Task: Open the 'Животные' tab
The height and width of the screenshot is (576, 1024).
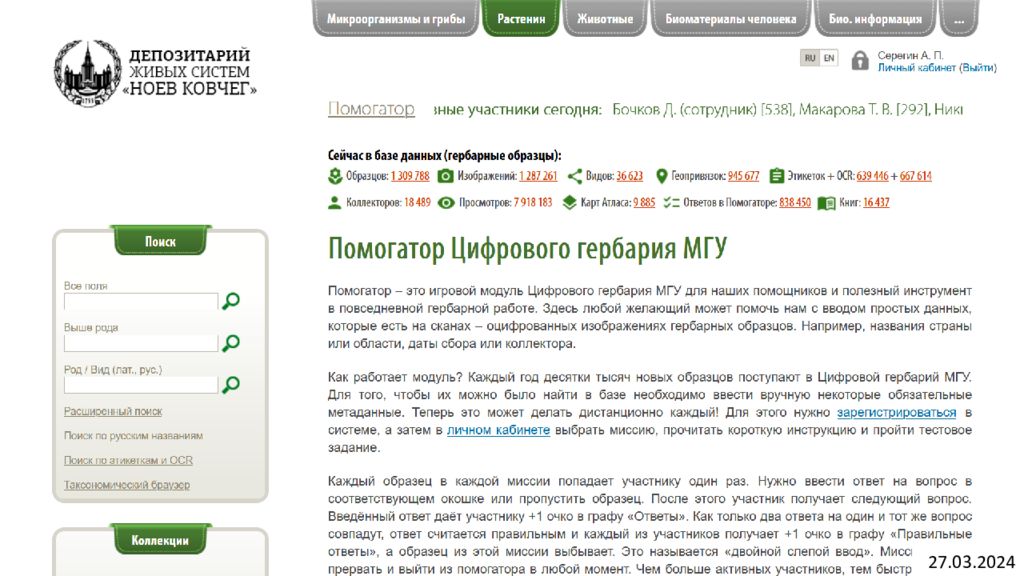Action: 605,18
